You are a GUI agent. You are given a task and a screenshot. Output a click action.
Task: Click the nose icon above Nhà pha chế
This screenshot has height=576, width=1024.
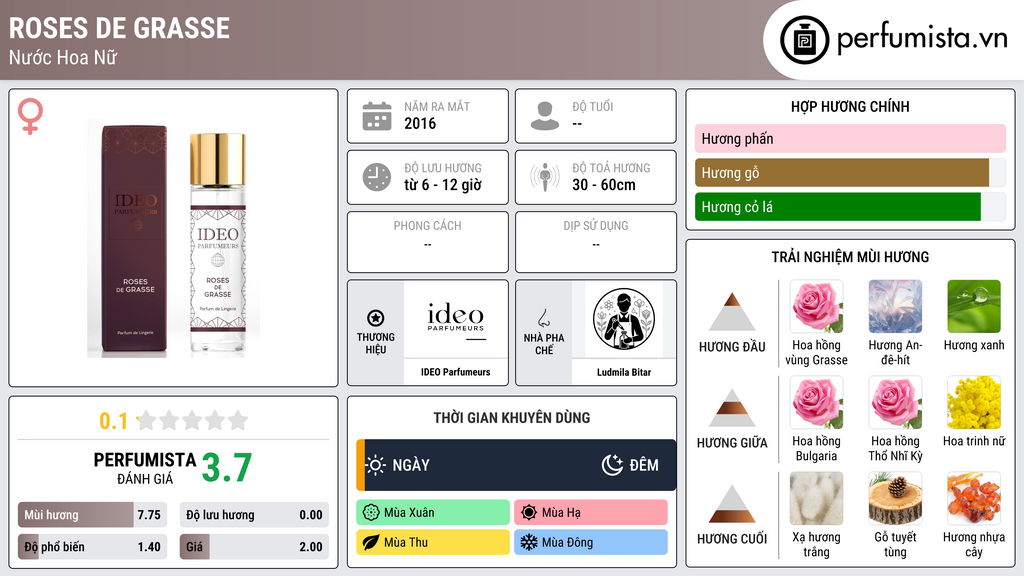pyautogui.click(x=543, y=319)
